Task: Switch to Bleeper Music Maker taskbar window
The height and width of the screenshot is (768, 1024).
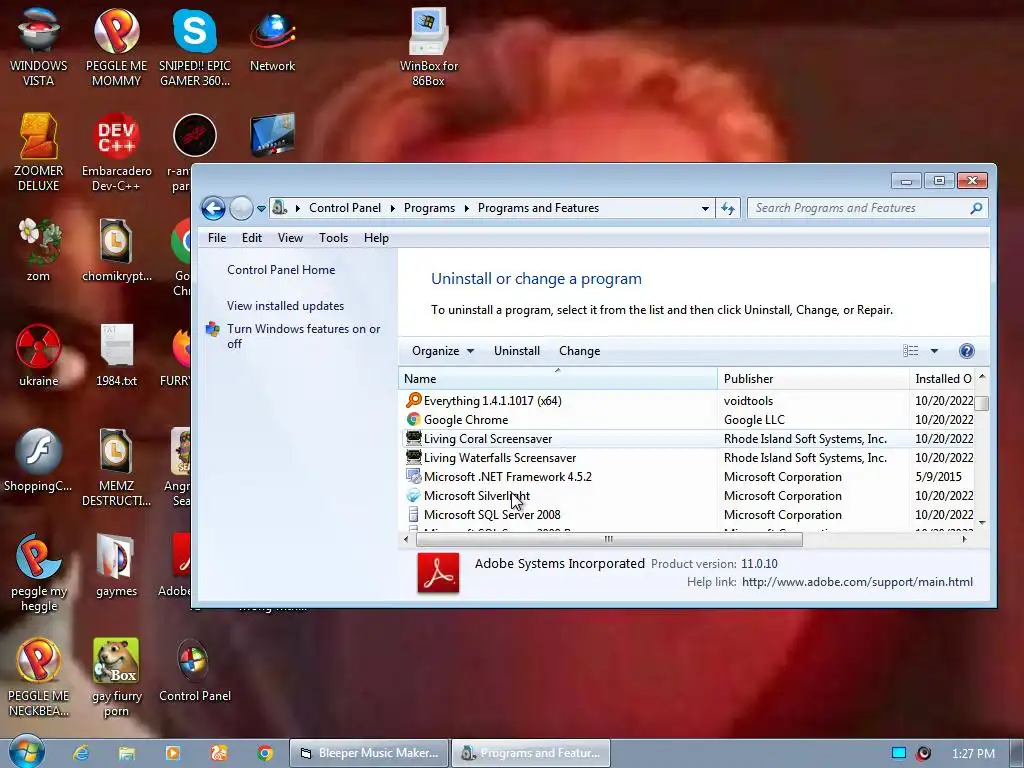Action: click(369, 753)
